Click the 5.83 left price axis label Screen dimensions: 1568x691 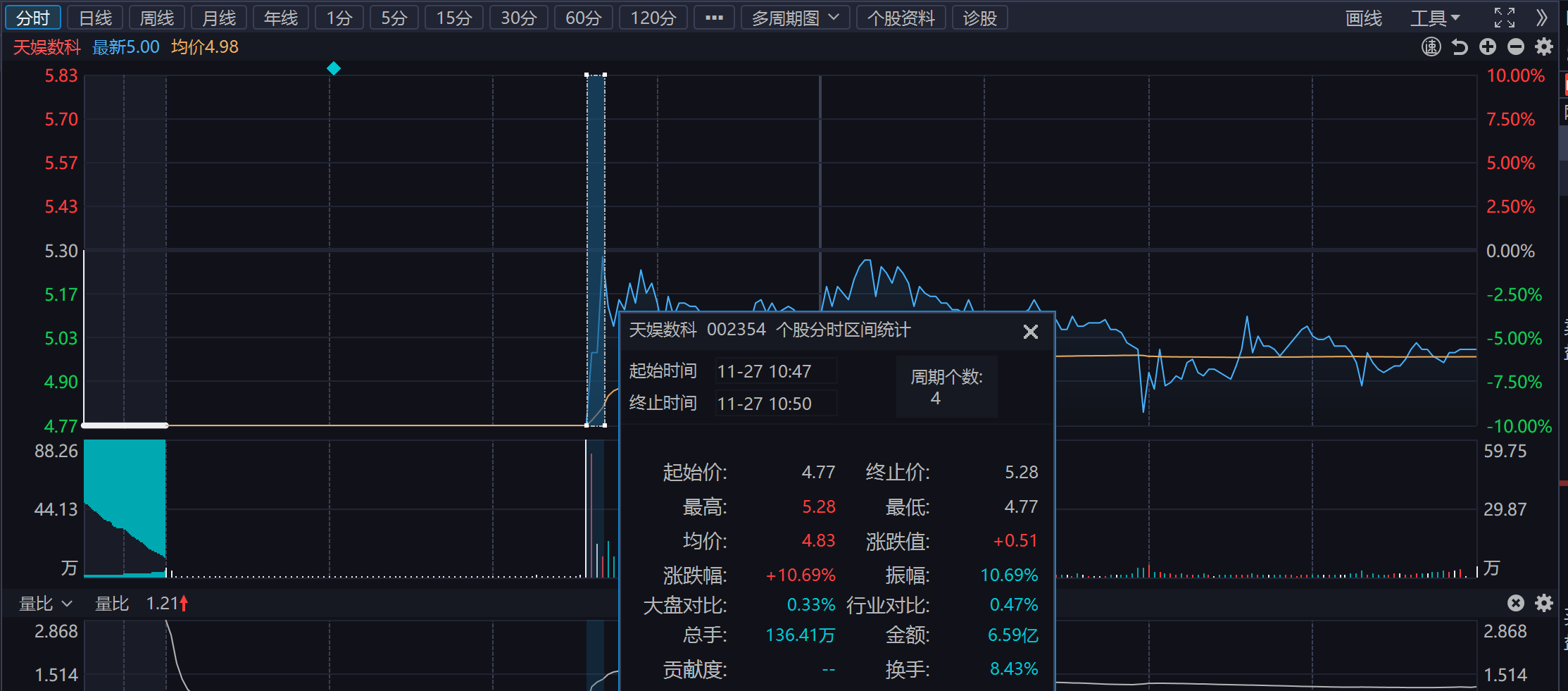point(61,75)
